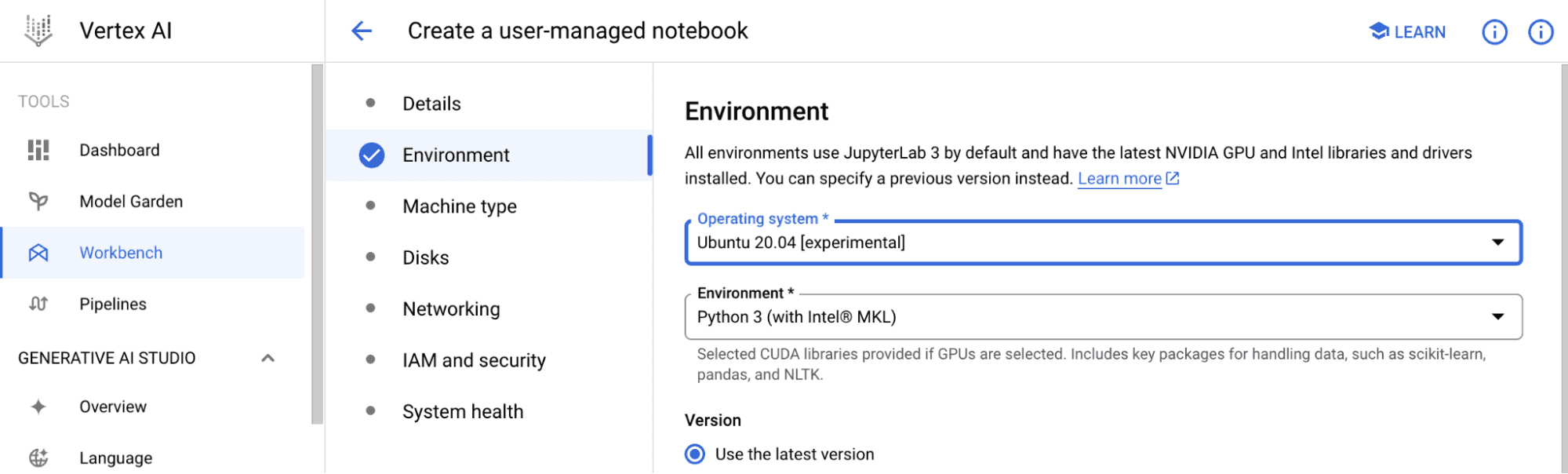This screenshot has height=474, width=1568.
Task: Click the graduation cap Learn icon
Action: point(1379,31)
